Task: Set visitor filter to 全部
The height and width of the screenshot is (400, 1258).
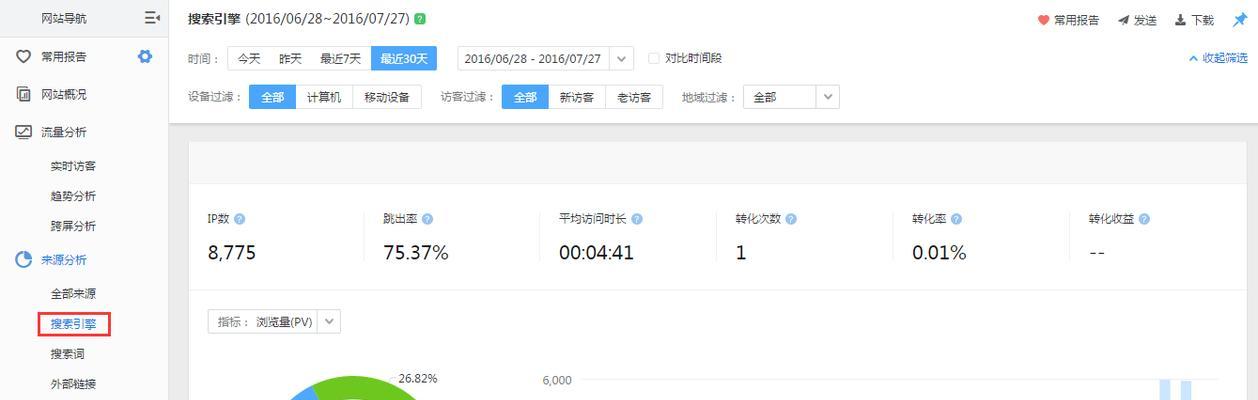Action: pos(525,97)
